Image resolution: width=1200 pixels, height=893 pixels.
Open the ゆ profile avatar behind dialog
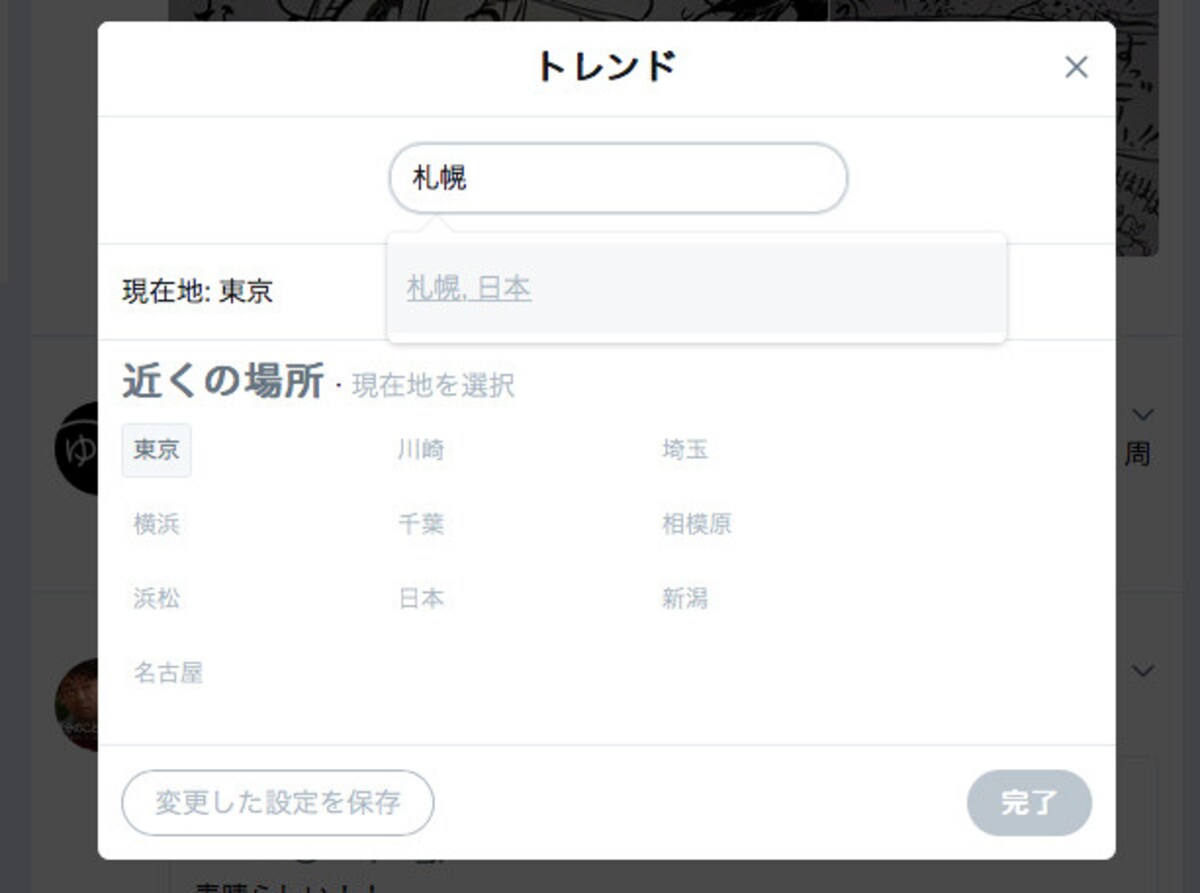pyautogui.click(x=76, y=448)
